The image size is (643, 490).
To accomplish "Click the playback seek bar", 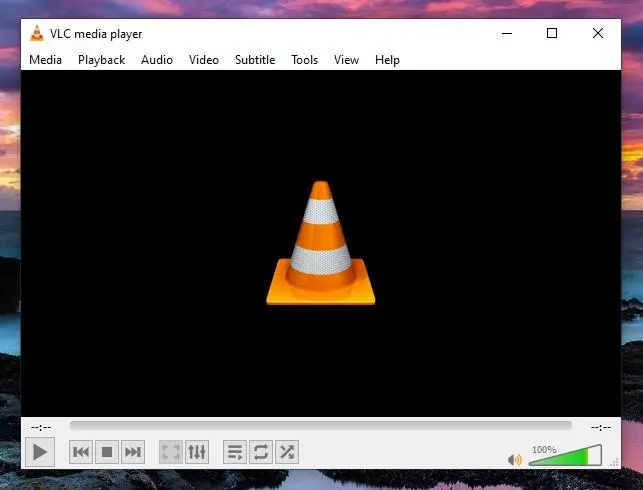I will [x=321, y=425].
